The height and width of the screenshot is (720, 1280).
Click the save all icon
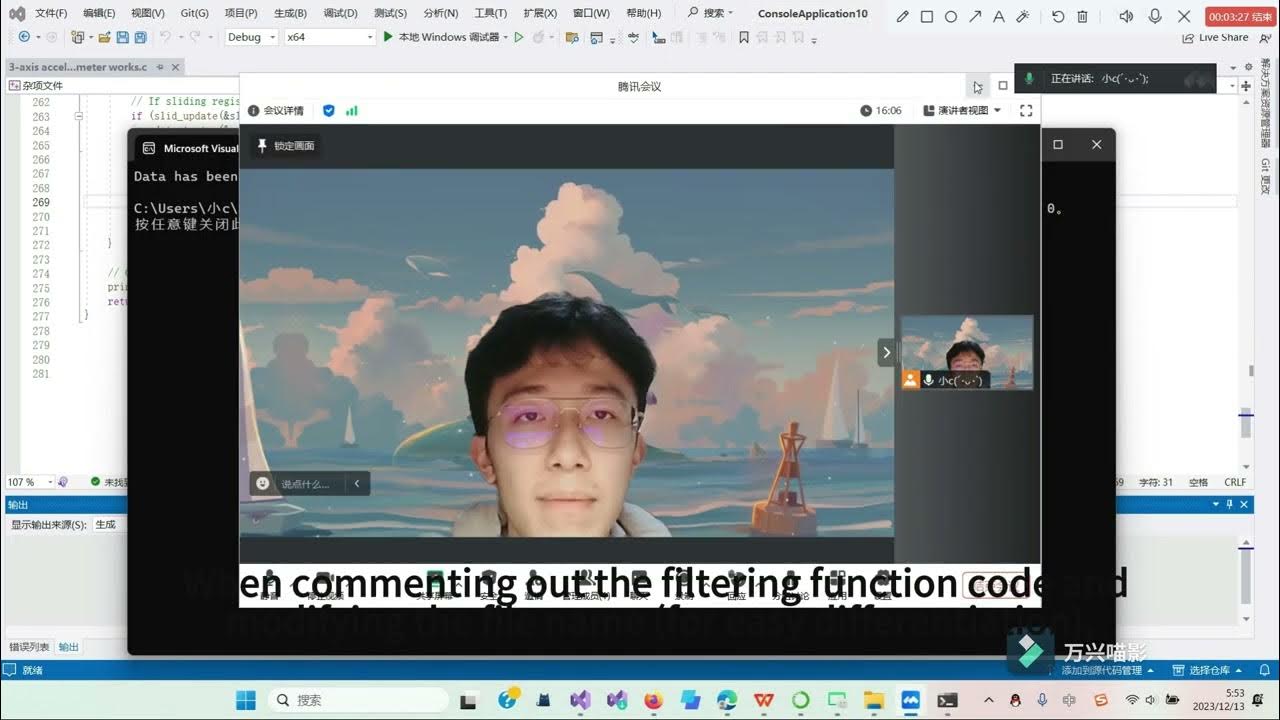[139, 37]
